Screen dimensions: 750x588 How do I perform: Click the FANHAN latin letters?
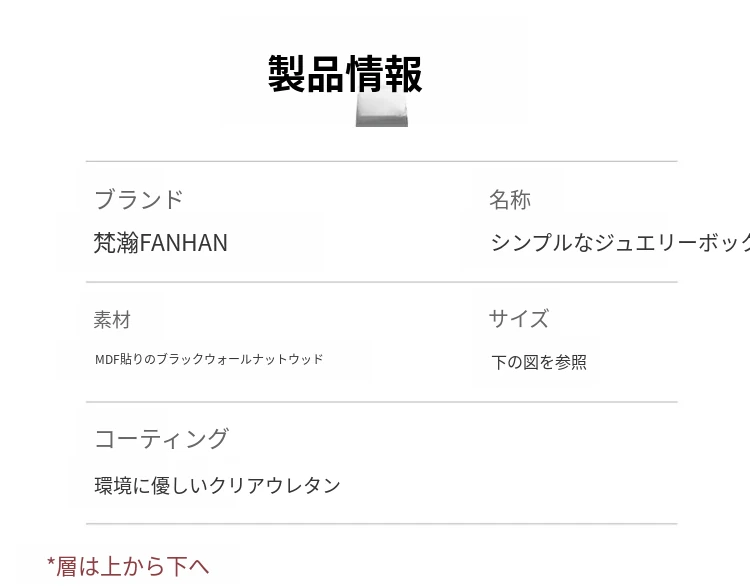(184, 243)
